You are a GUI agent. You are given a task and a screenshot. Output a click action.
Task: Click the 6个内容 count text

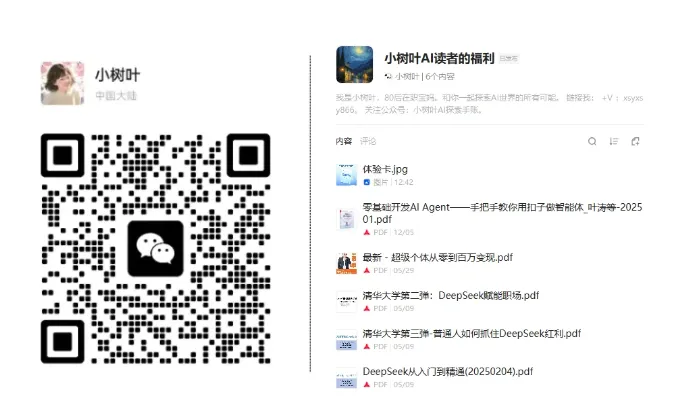440,76
